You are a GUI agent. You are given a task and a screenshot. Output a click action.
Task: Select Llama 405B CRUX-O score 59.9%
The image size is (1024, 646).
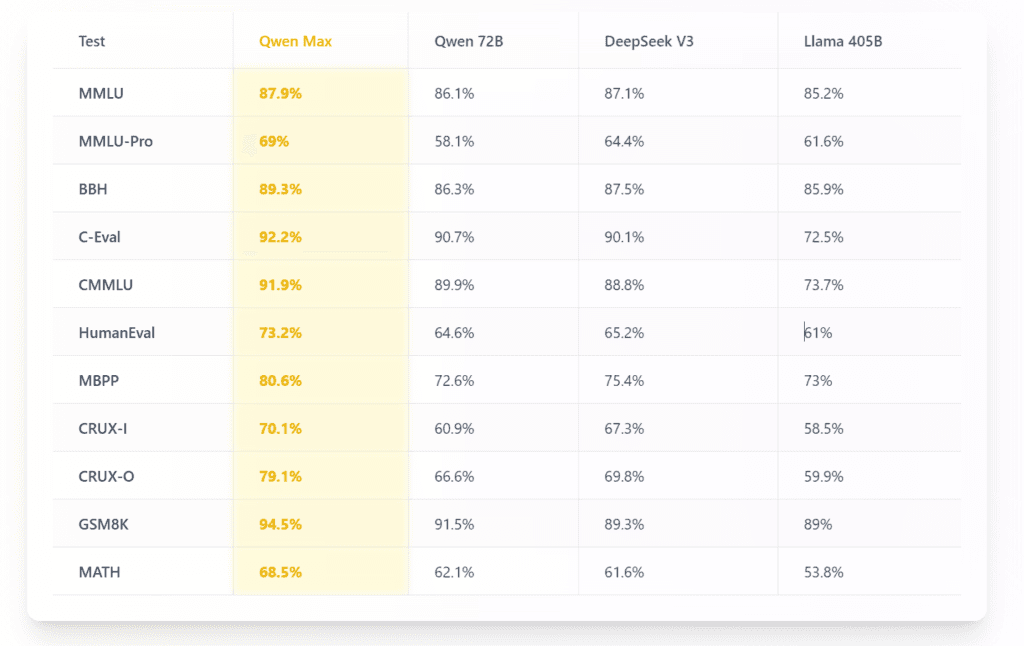[x=823, y=476]
